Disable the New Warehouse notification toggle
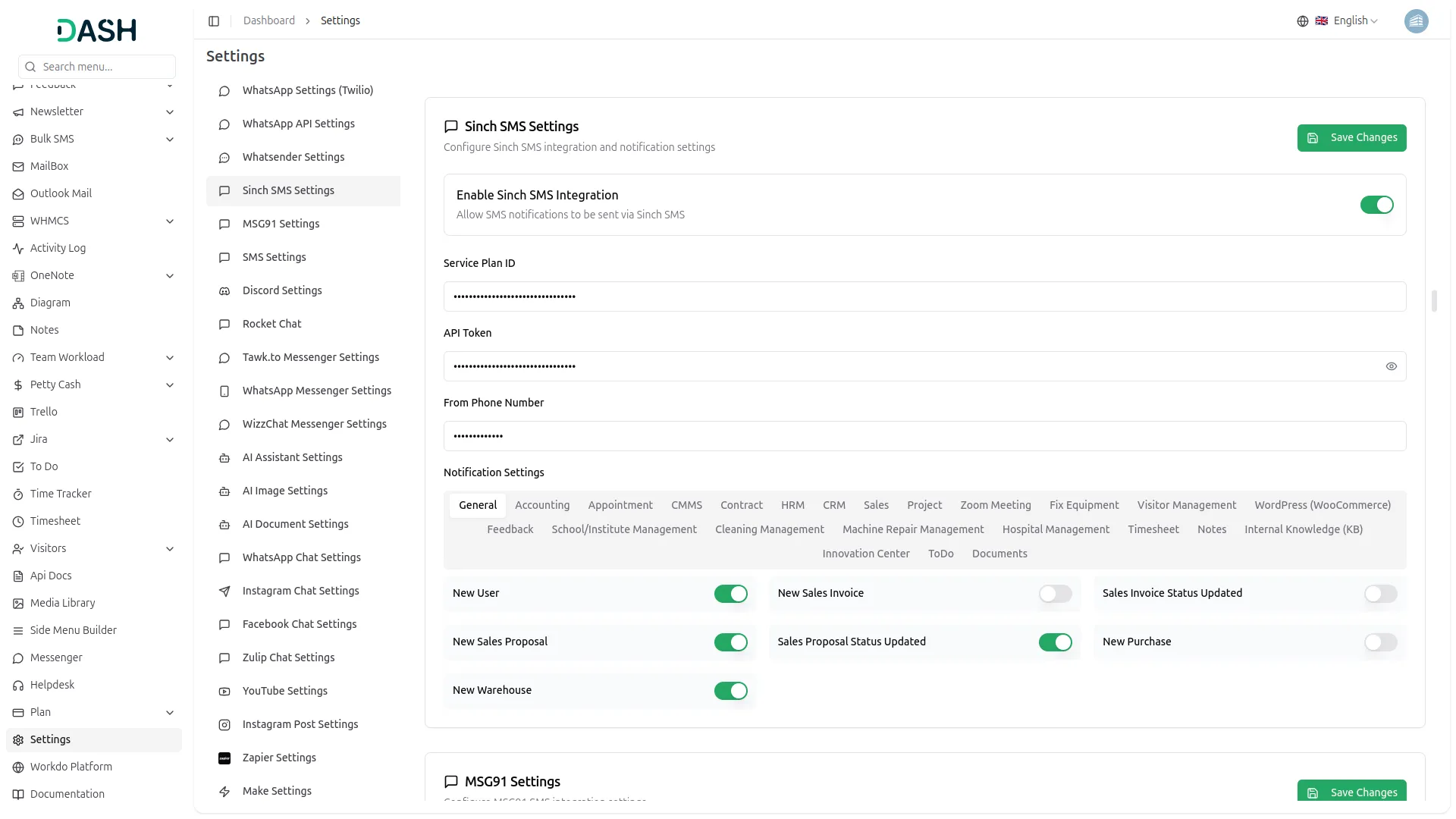 pos(730,691)
